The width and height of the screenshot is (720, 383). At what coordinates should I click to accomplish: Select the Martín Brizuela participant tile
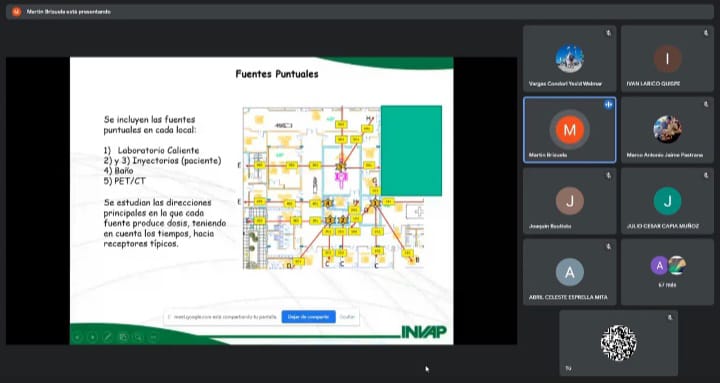coord(569,130)
